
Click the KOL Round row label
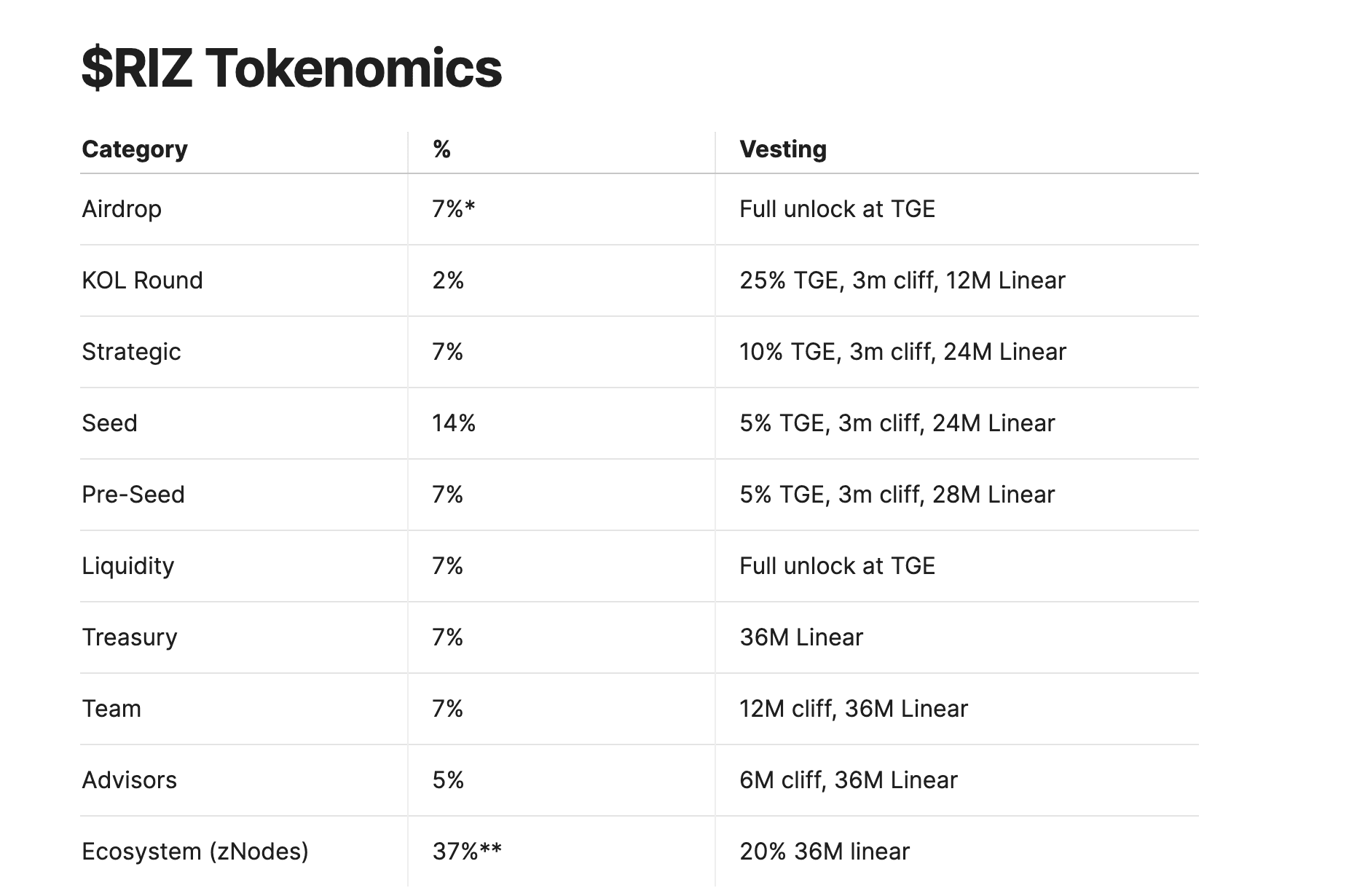[142, 280]
